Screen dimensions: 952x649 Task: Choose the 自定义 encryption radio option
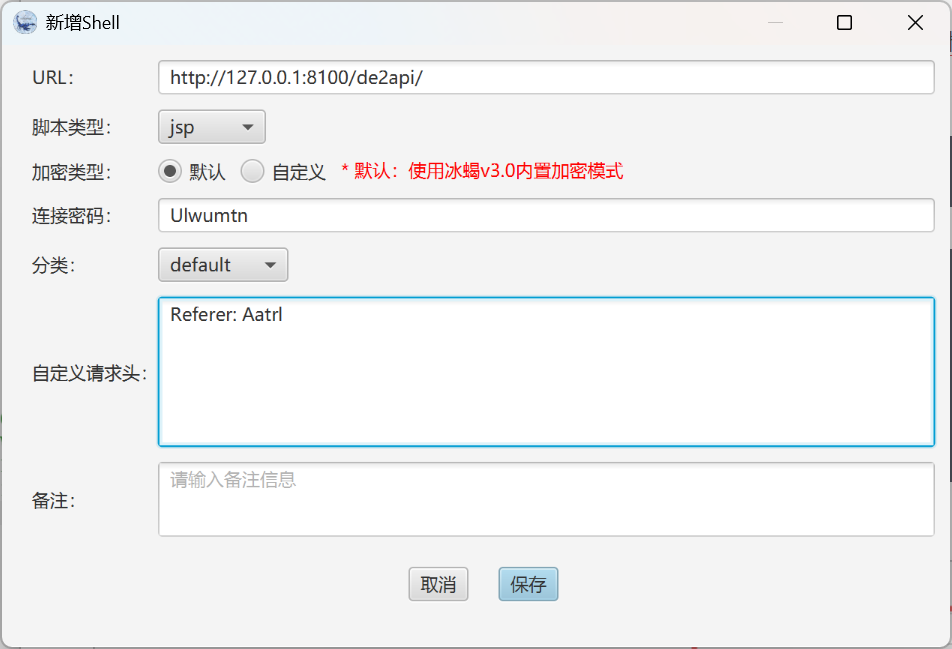(x=253, y=171)
